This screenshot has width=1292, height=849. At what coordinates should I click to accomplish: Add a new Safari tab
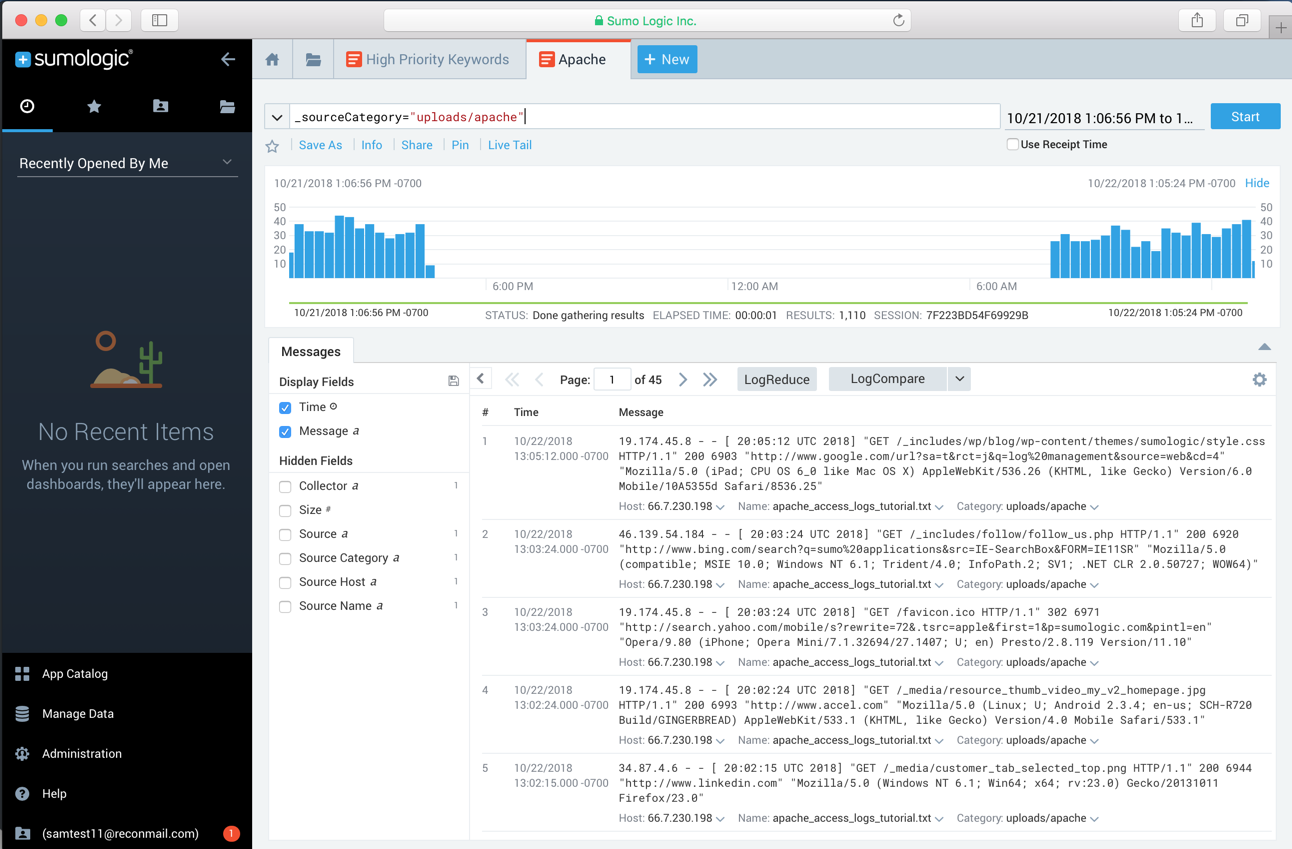tap(1281, 28)
